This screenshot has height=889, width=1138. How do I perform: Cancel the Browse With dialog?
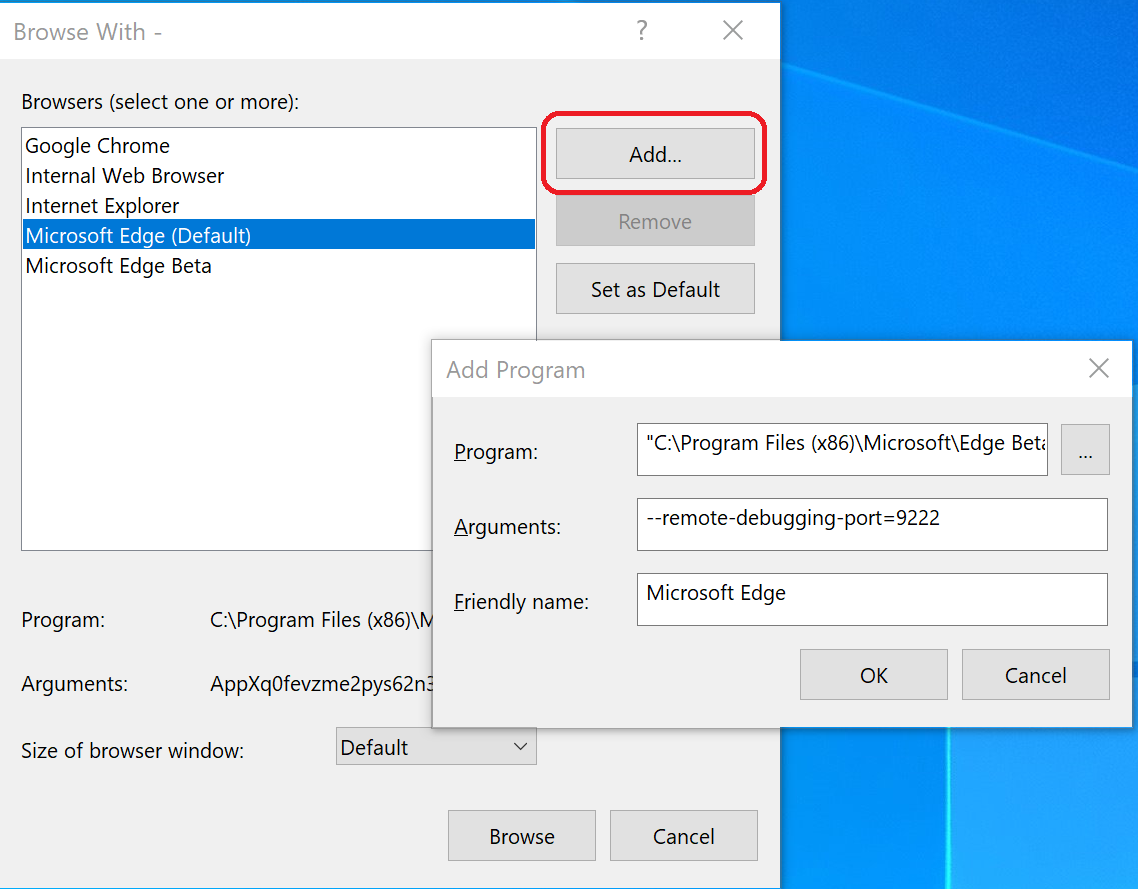coord(683,836)
